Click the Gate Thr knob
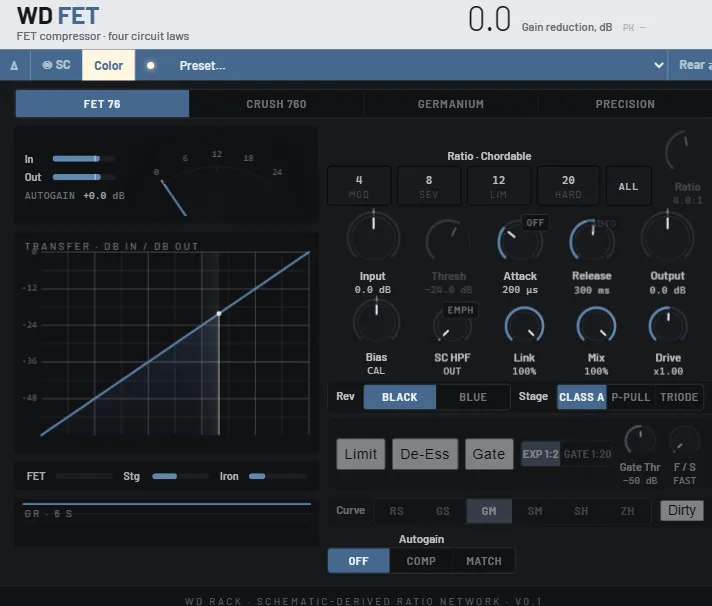Screen dimensions: 712x606 coord(640,442)
